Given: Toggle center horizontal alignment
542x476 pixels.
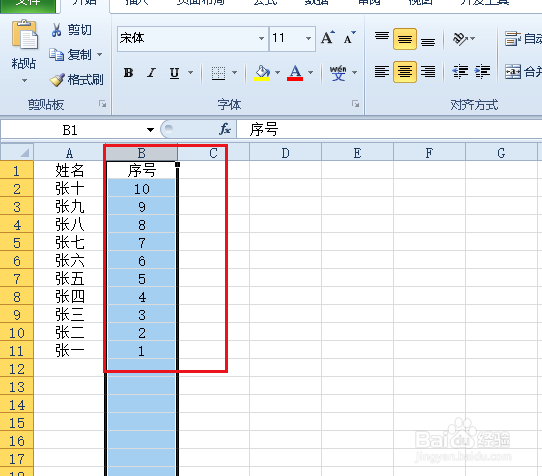Looking at the screenshot, I should point(405,72).
